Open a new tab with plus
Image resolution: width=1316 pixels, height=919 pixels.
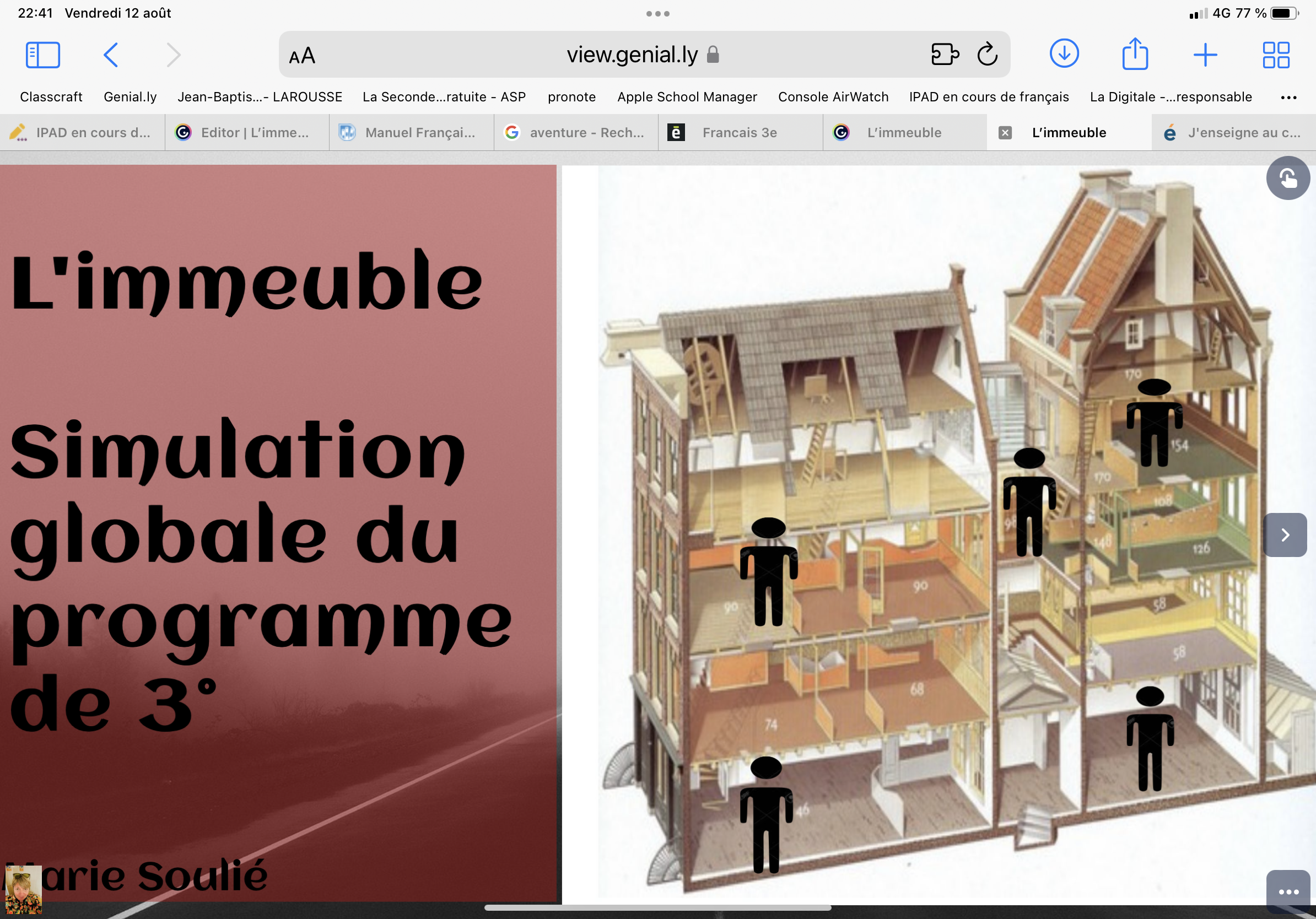(1205, 55)
